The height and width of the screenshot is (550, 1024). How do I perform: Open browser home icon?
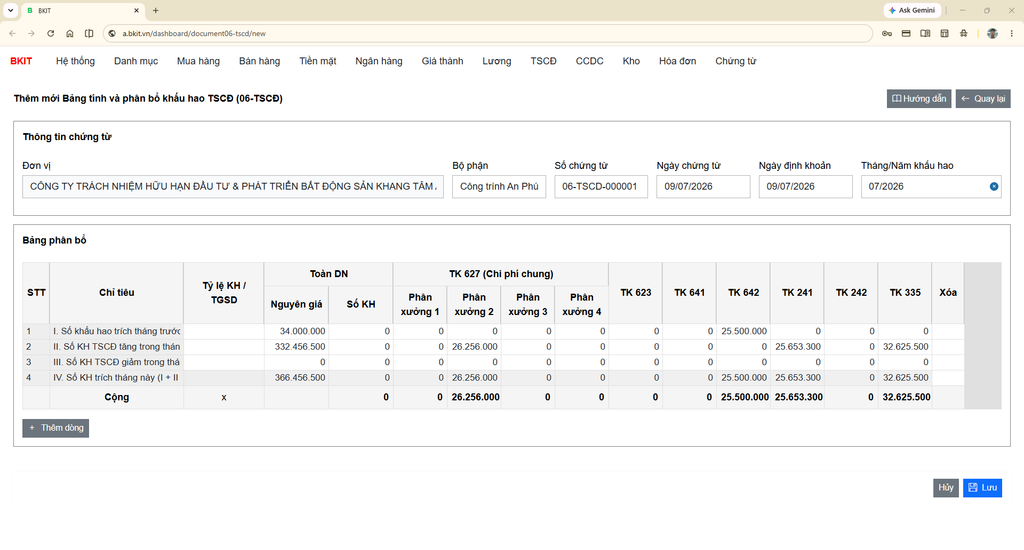70,33
